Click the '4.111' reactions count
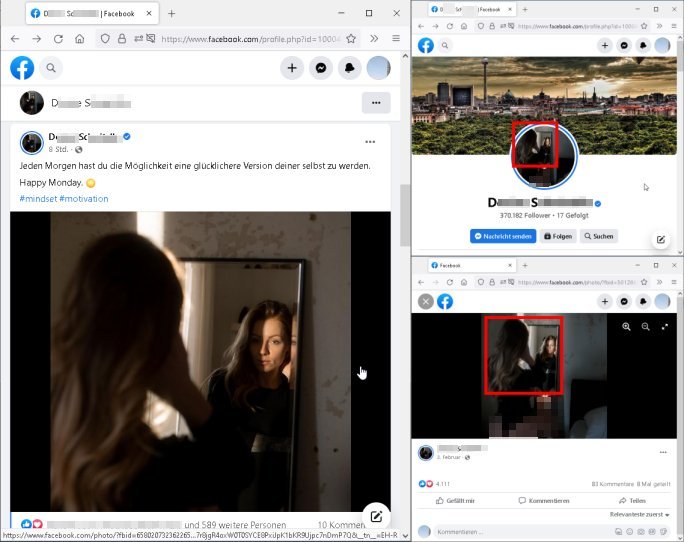This screenshot has width=684, height=542. tap(443, 484)
